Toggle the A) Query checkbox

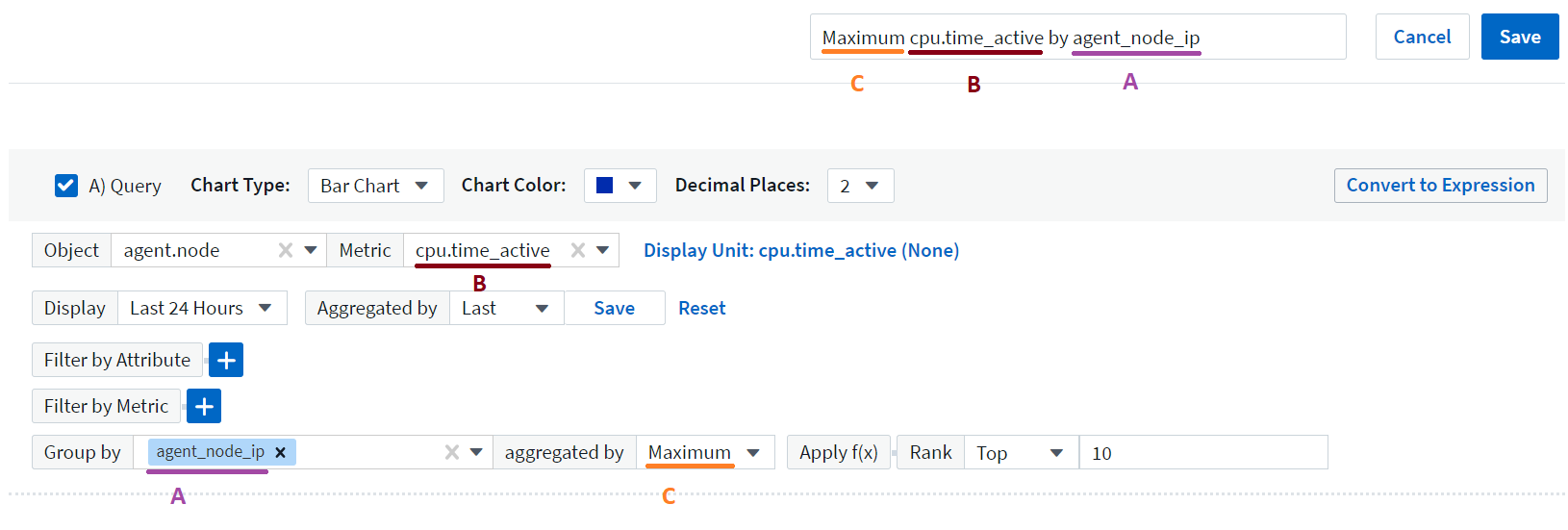point(66,186)
